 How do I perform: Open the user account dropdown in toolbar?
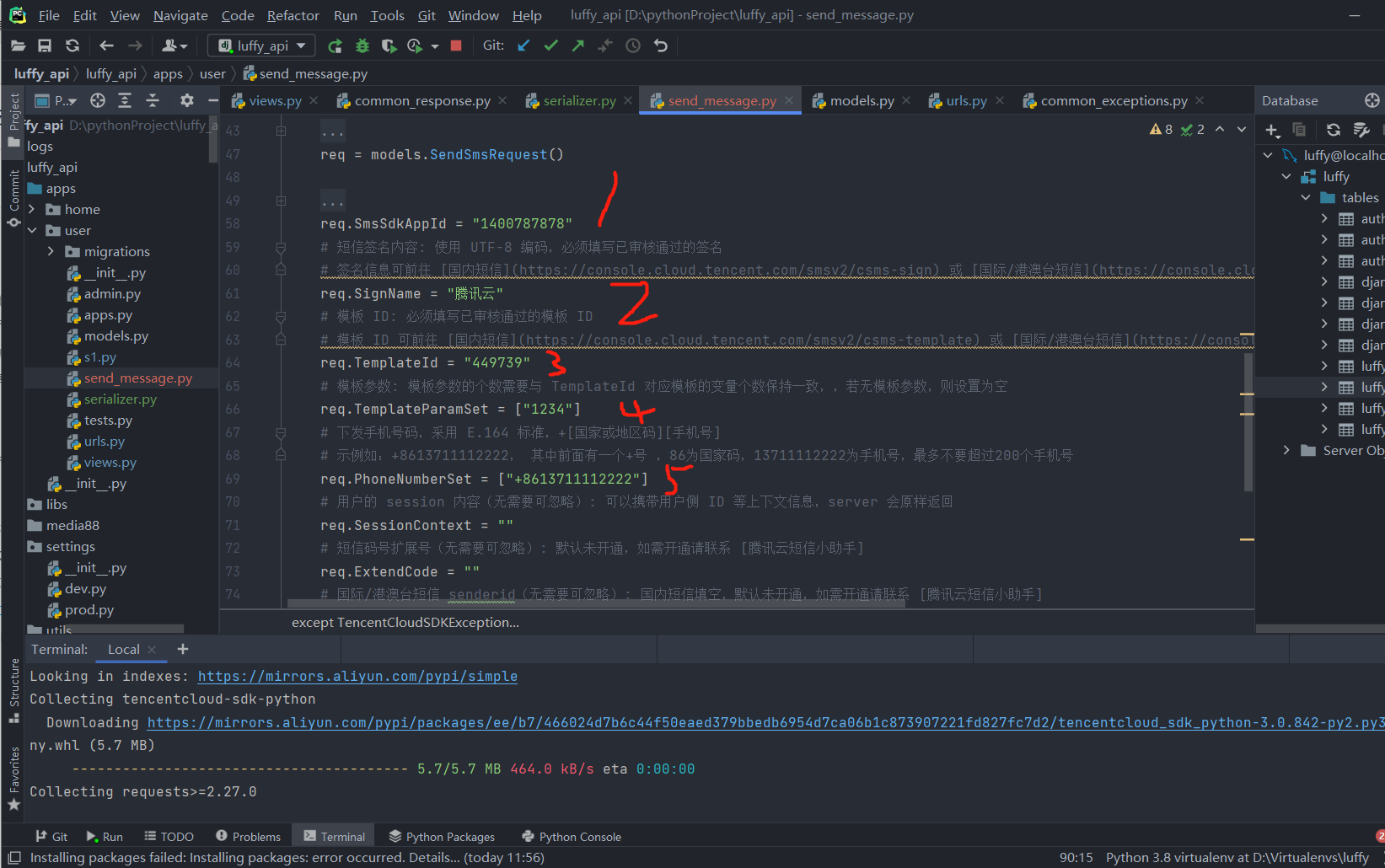pos(174,46)
